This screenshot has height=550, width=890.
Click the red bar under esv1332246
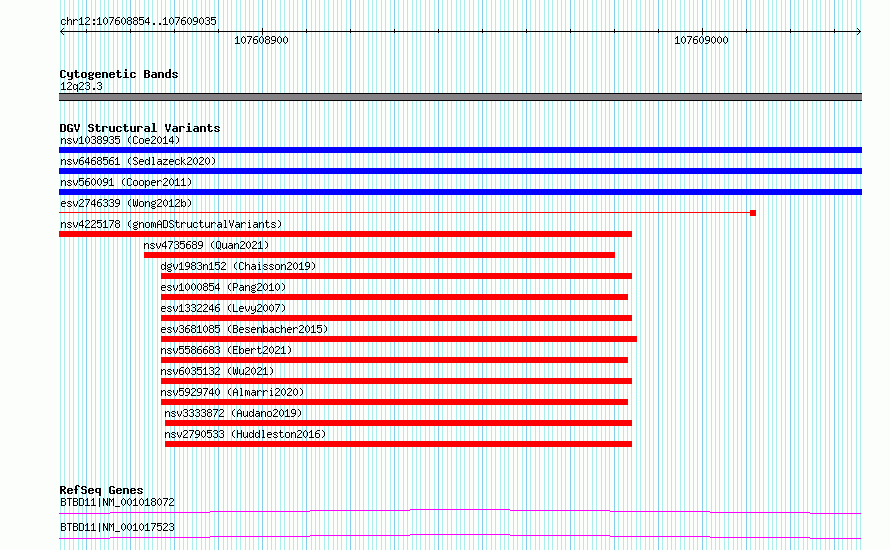[396, 318]
